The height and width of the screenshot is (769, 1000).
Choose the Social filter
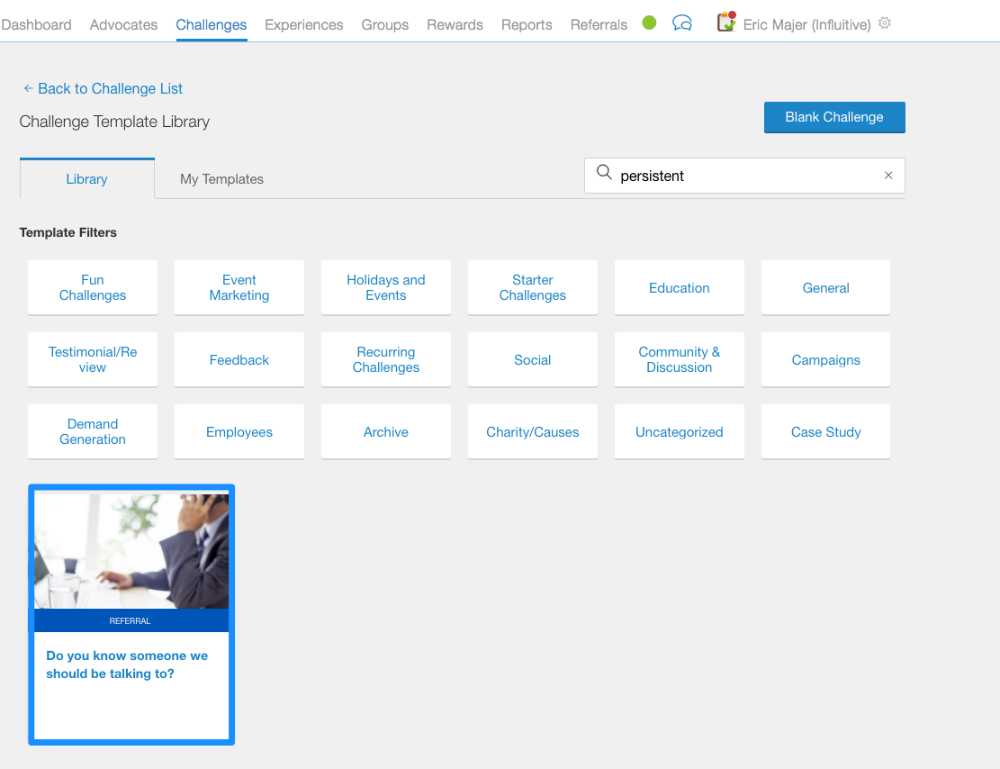(533, 360)
